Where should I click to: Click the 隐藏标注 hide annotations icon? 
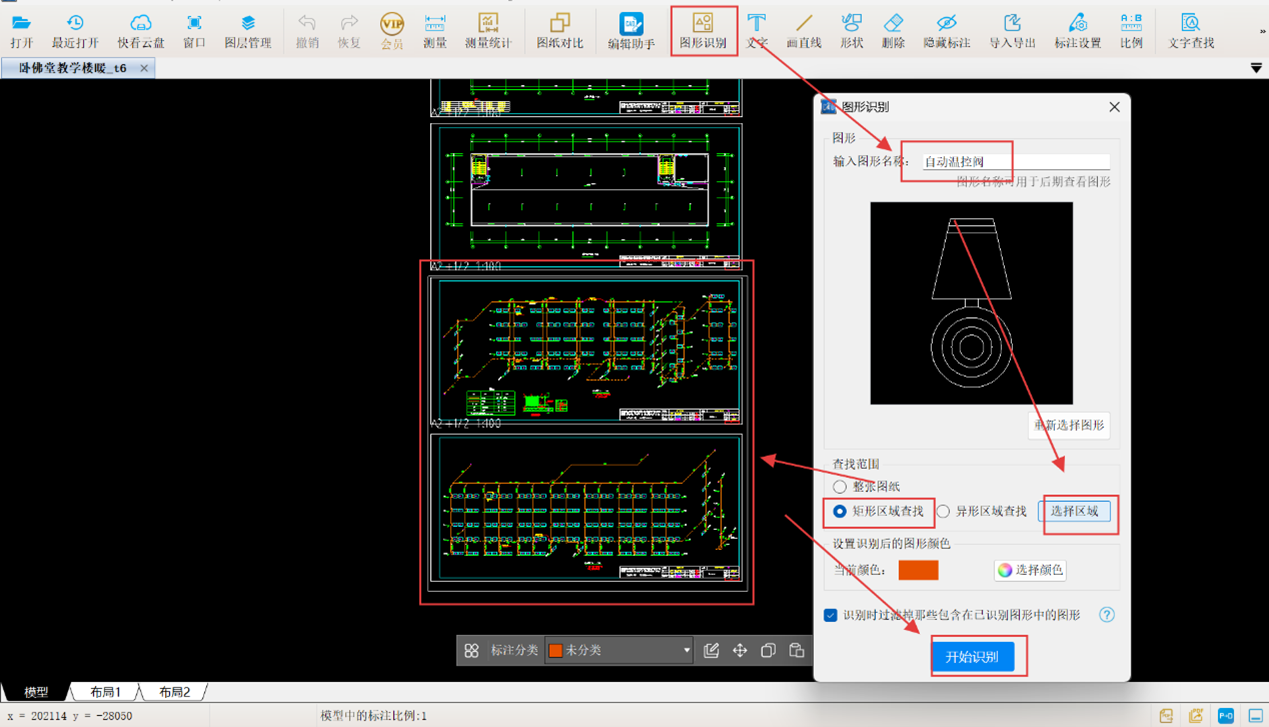(x=946, y=30)
